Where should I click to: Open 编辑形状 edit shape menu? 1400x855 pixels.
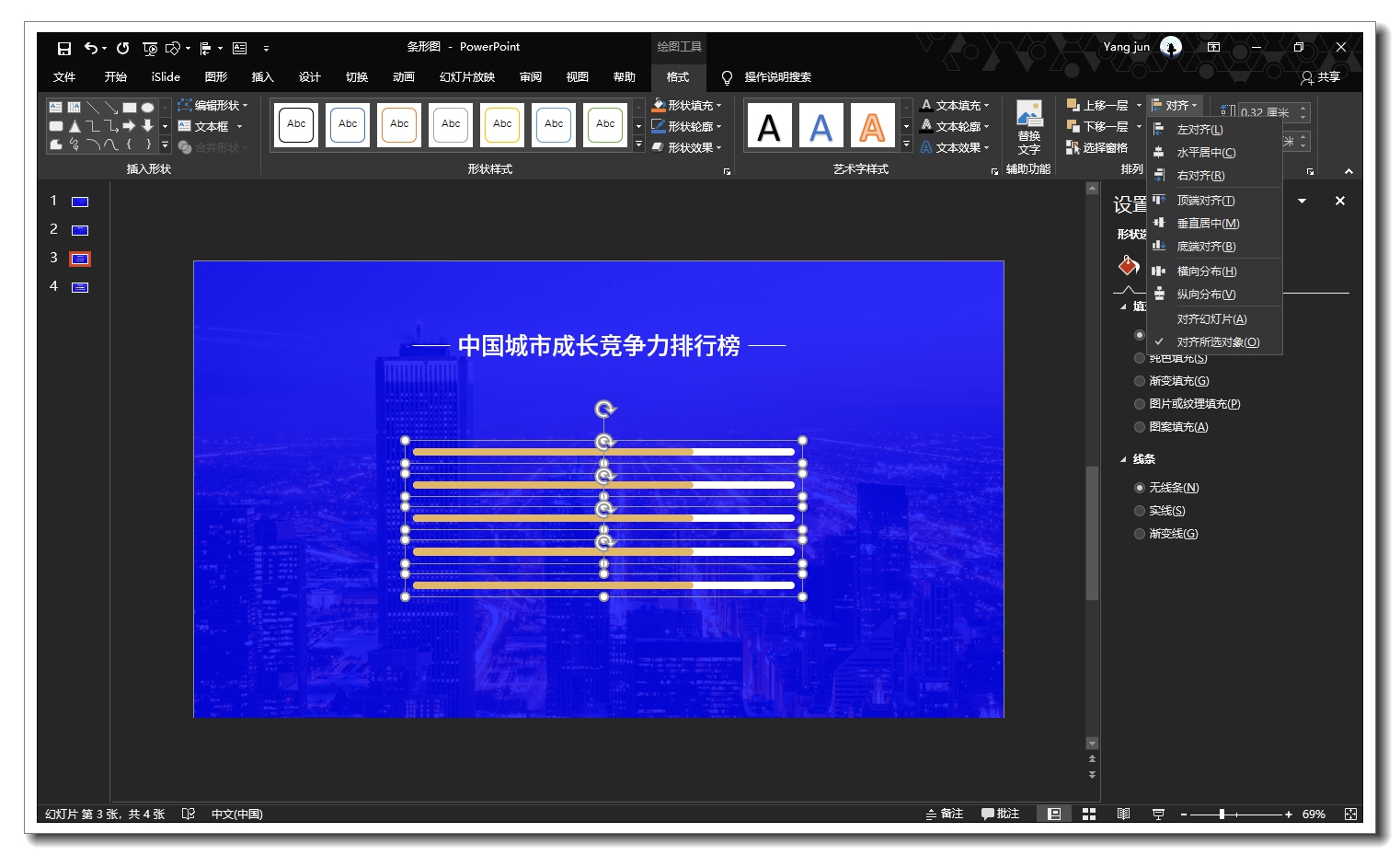click(212, 105)
